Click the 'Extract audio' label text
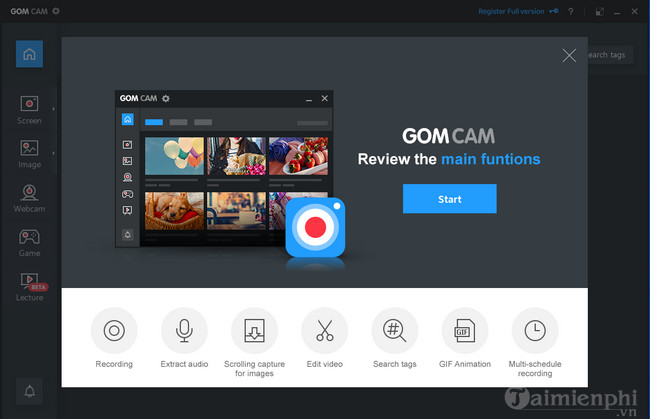The image size is (650, 419). pyautogui.click(x=184, y=364)
